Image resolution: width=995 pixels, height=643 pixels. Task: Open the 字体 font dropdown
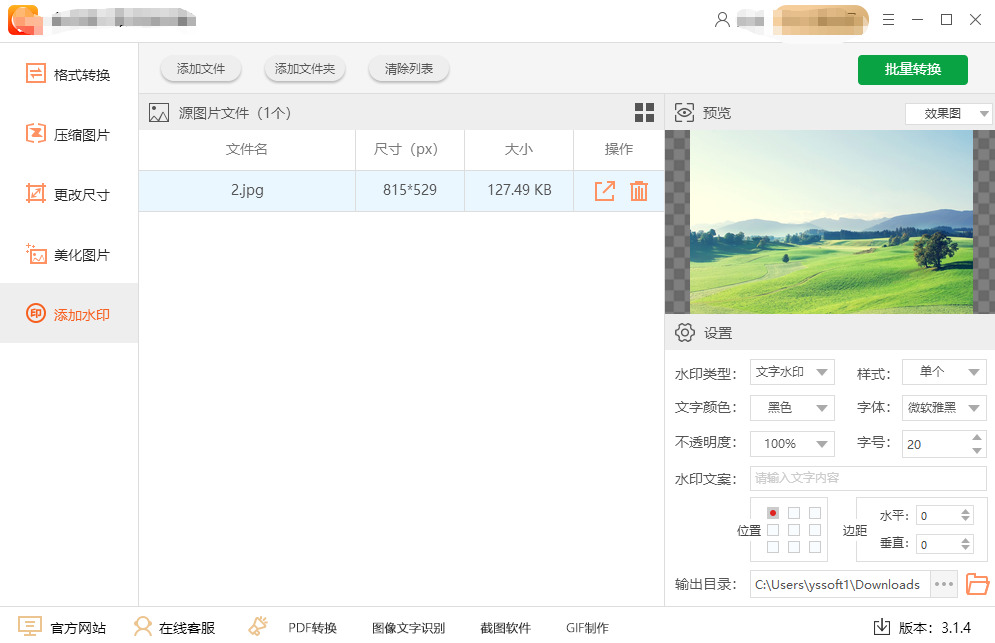[944, 408]
